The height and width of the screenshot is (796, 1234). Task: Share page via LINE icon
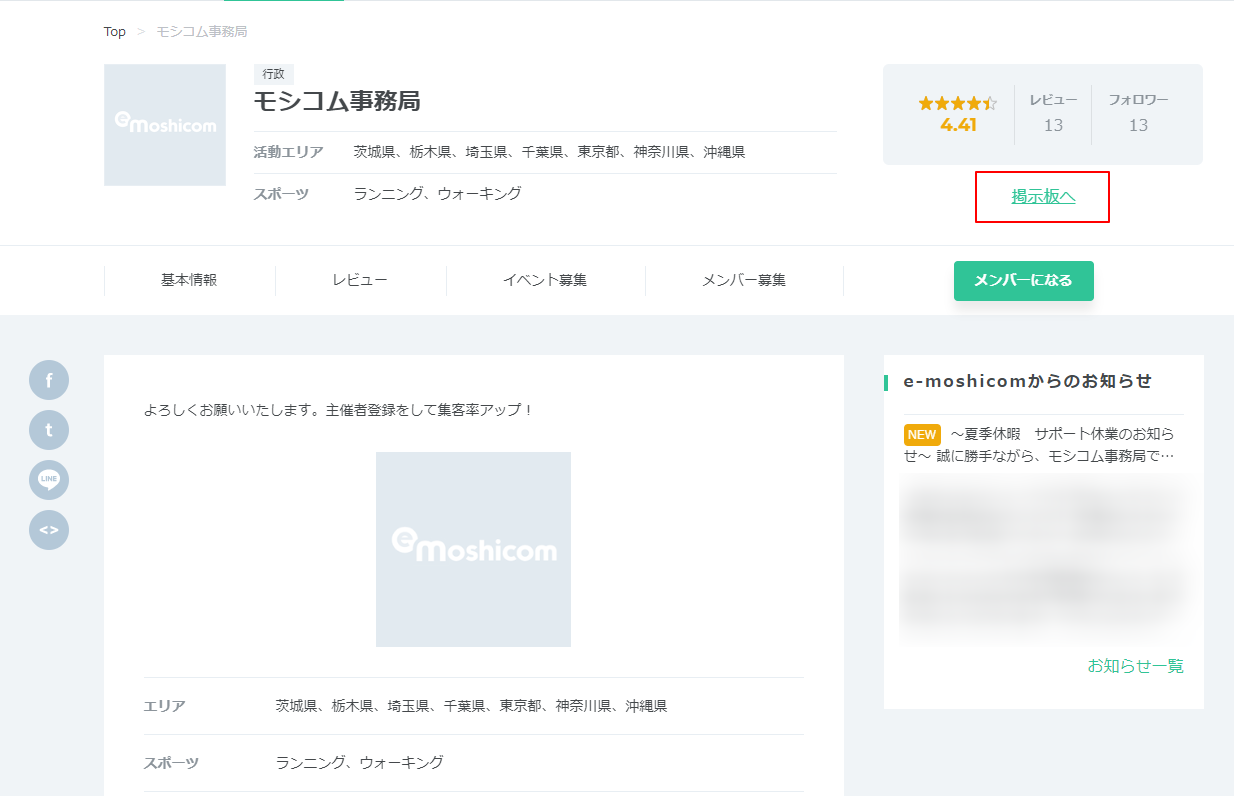pyautogui.click(x=49, y=480)
